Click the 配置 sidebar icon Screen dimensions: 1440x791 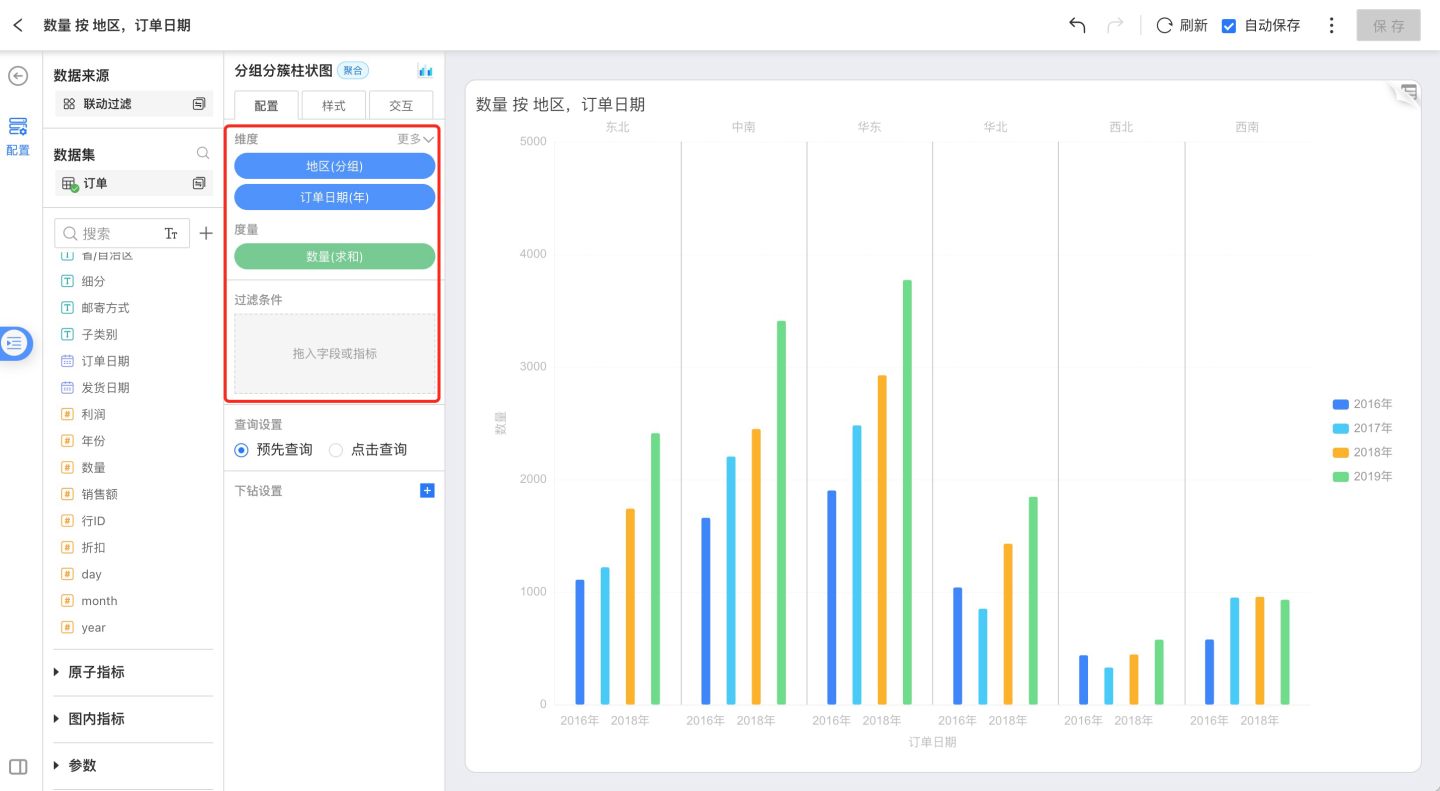pos(18,135)
